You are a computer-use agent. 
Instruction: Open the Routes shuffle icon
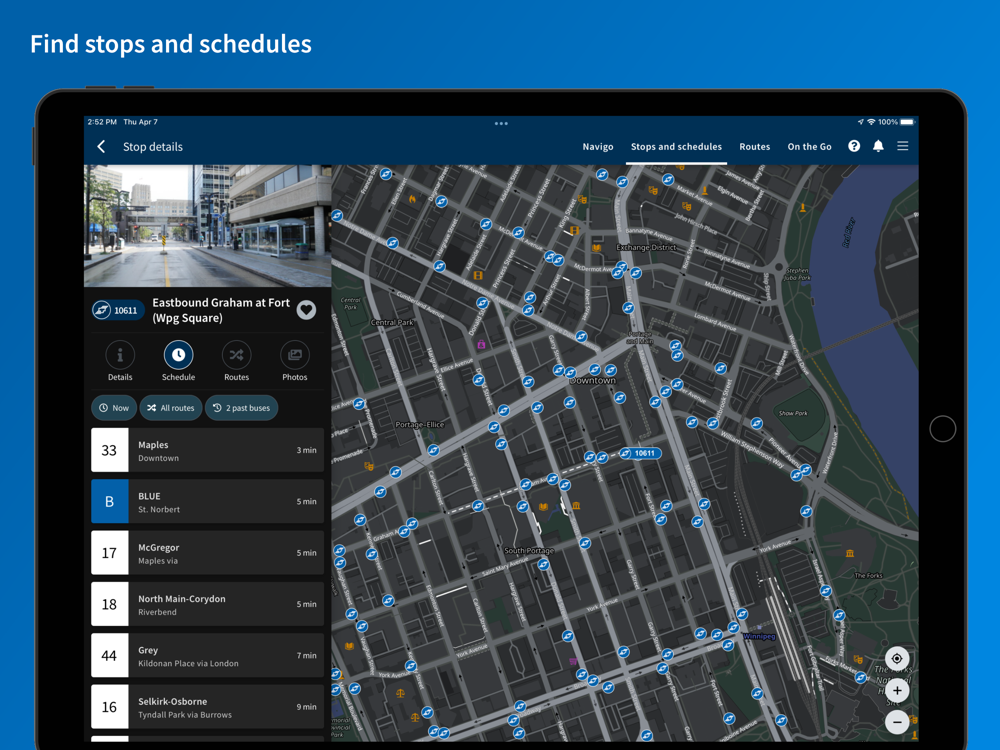(237, 355)
